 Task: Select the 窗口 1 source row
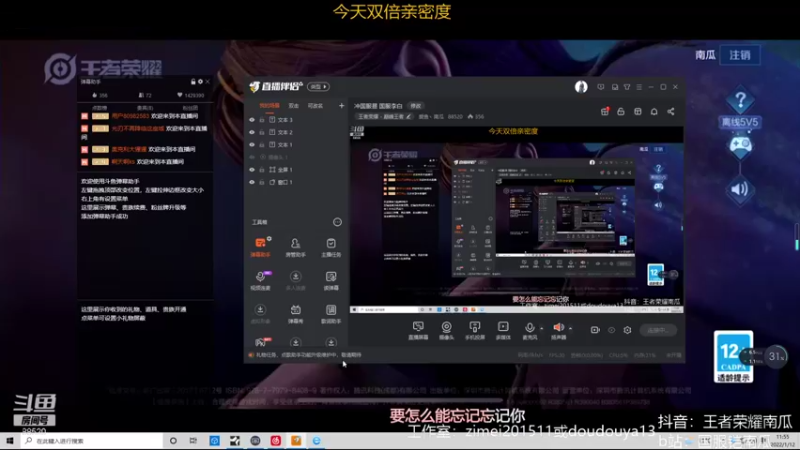pyautogui.click(x=296, y=182)
